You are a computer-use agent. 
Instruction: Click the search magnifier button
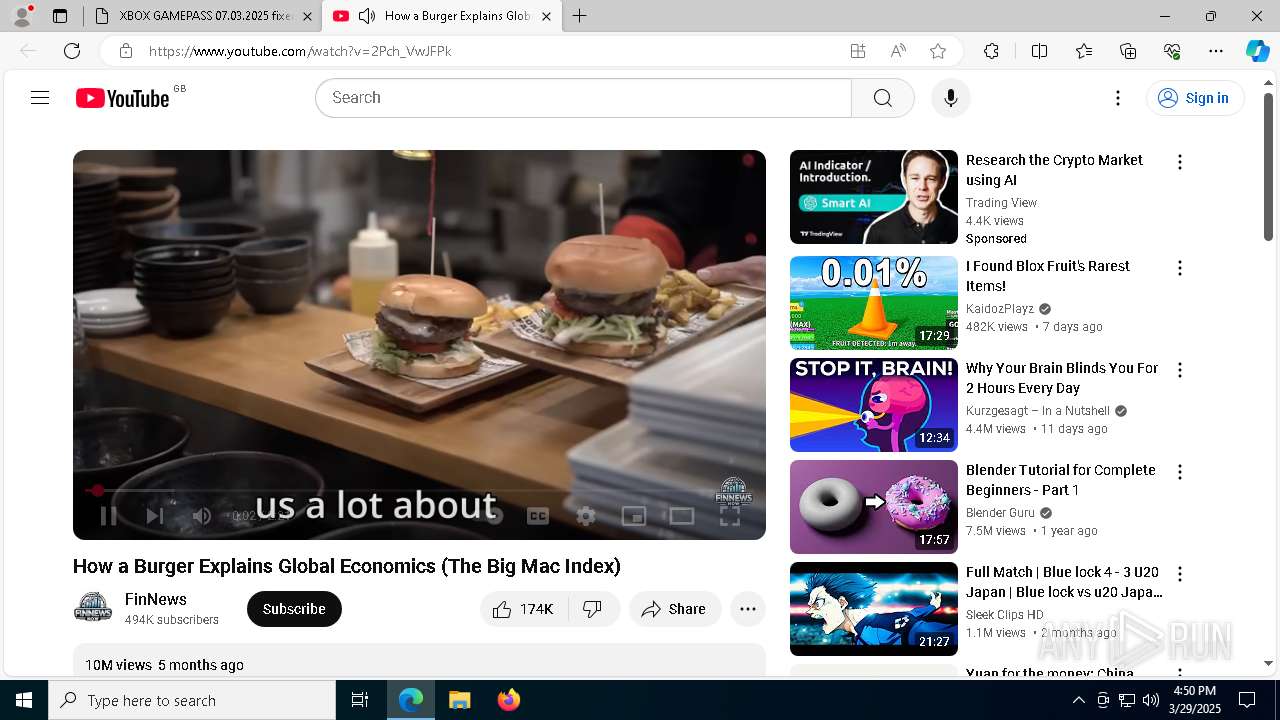(x=882, y=98)
